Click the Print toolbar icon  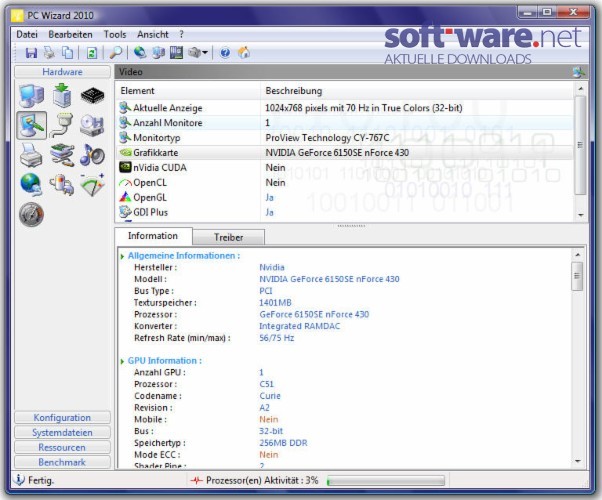point(49,53)
